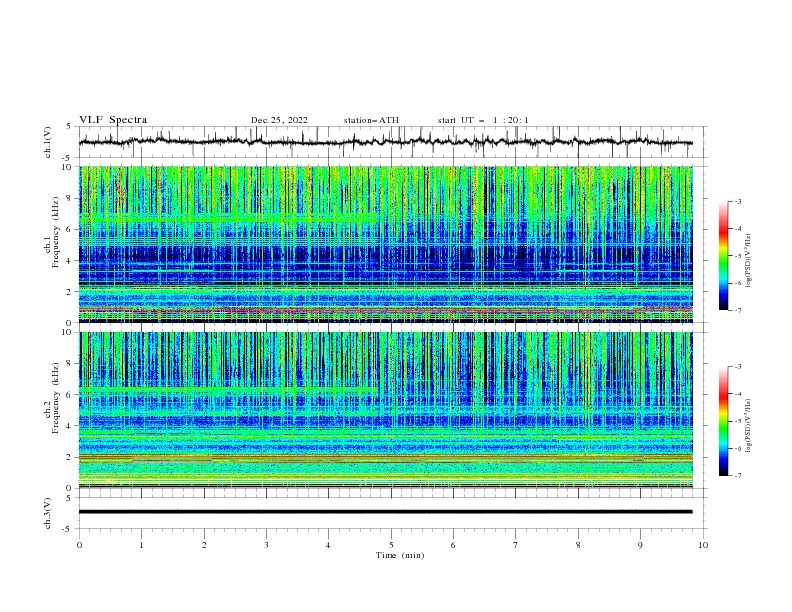Click time axis tick label '6'
Viewport: 792px width, 612px height.
pos(453,545)
